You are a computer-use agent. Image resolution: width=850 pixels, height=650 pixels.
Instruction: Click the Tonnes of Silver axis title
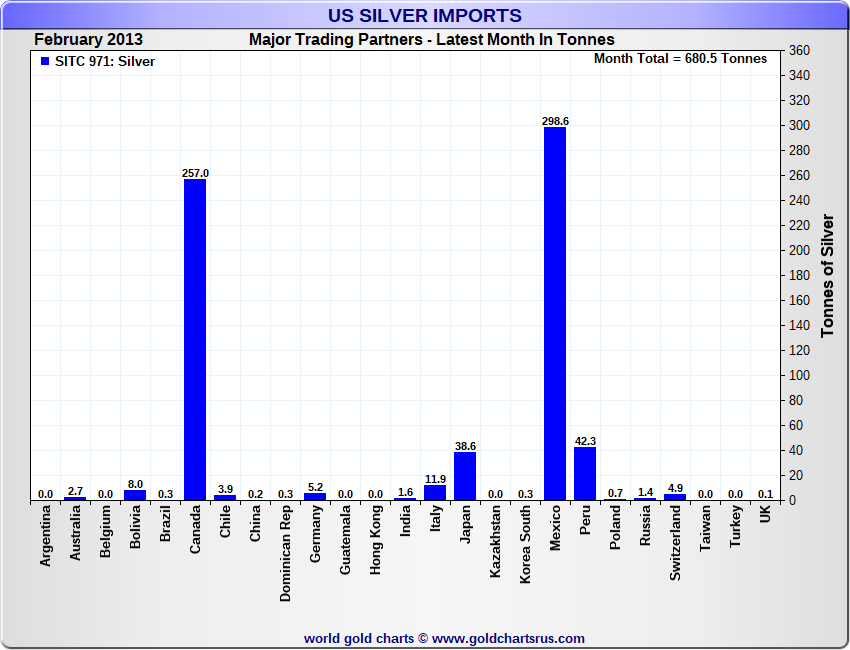827,275
